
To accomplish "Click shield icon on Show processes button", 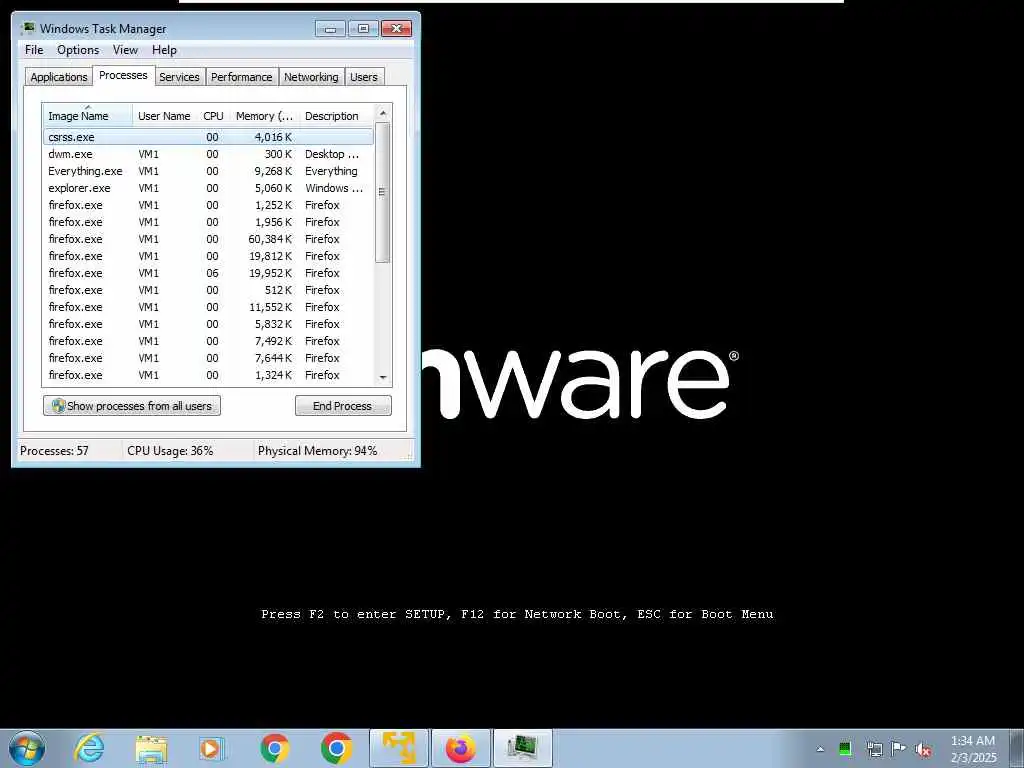I will 58,406.
